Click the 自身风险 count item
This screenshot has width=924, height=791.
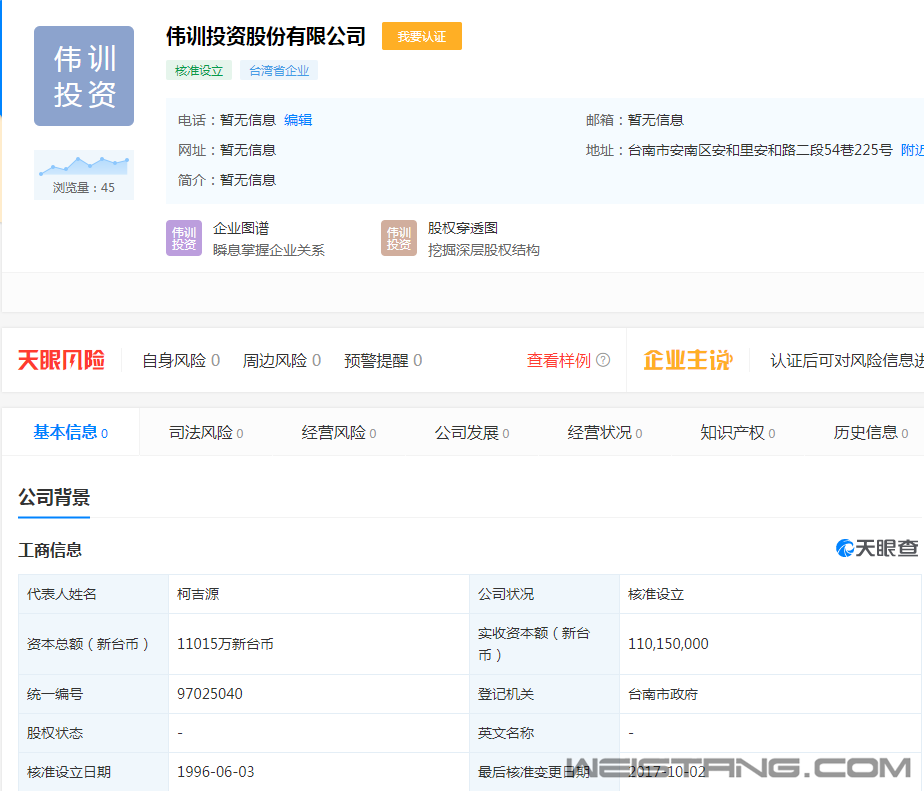coord(181,360)
